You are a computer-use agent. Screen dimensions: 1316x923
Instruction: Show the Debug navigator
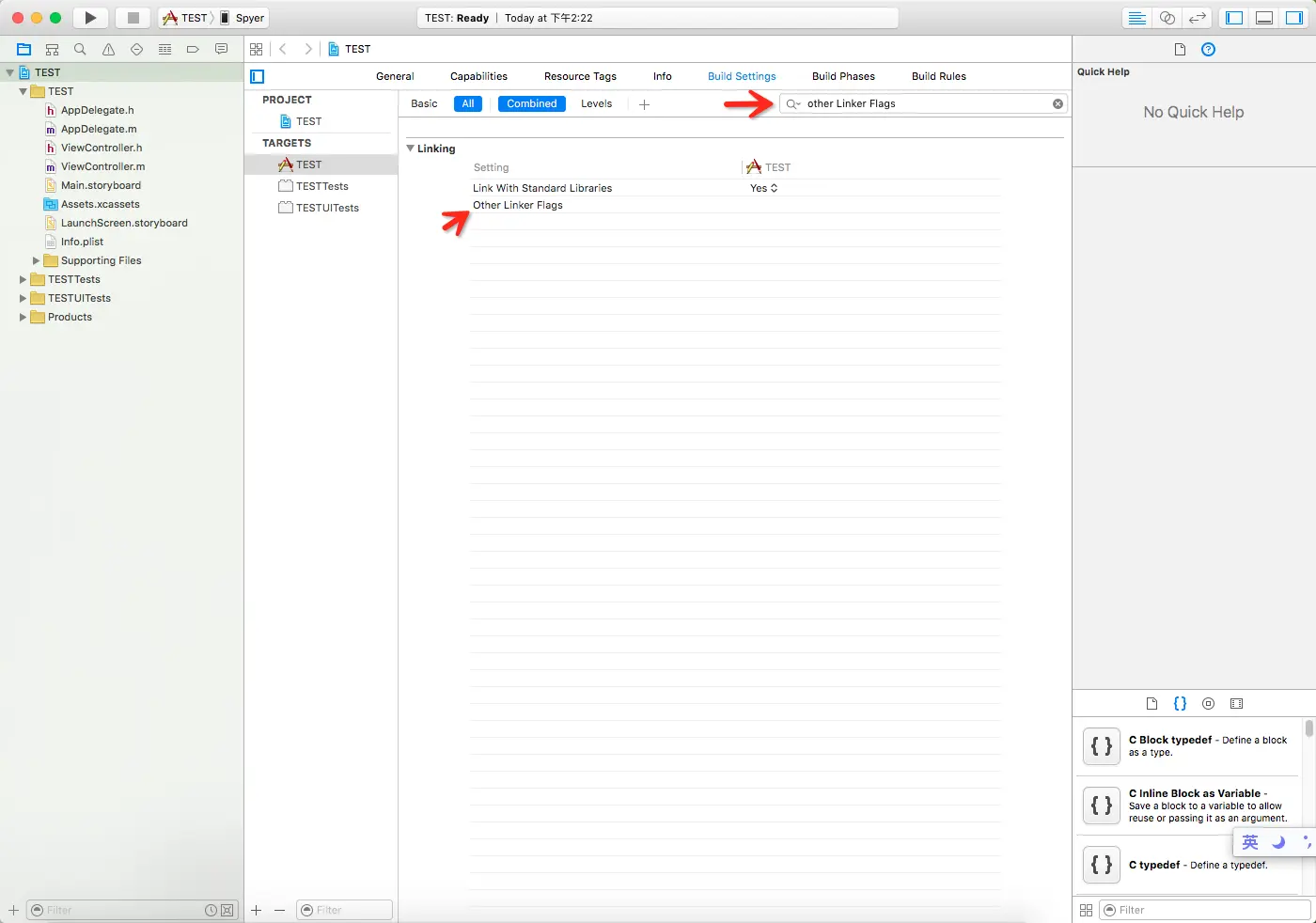(164, 49)
